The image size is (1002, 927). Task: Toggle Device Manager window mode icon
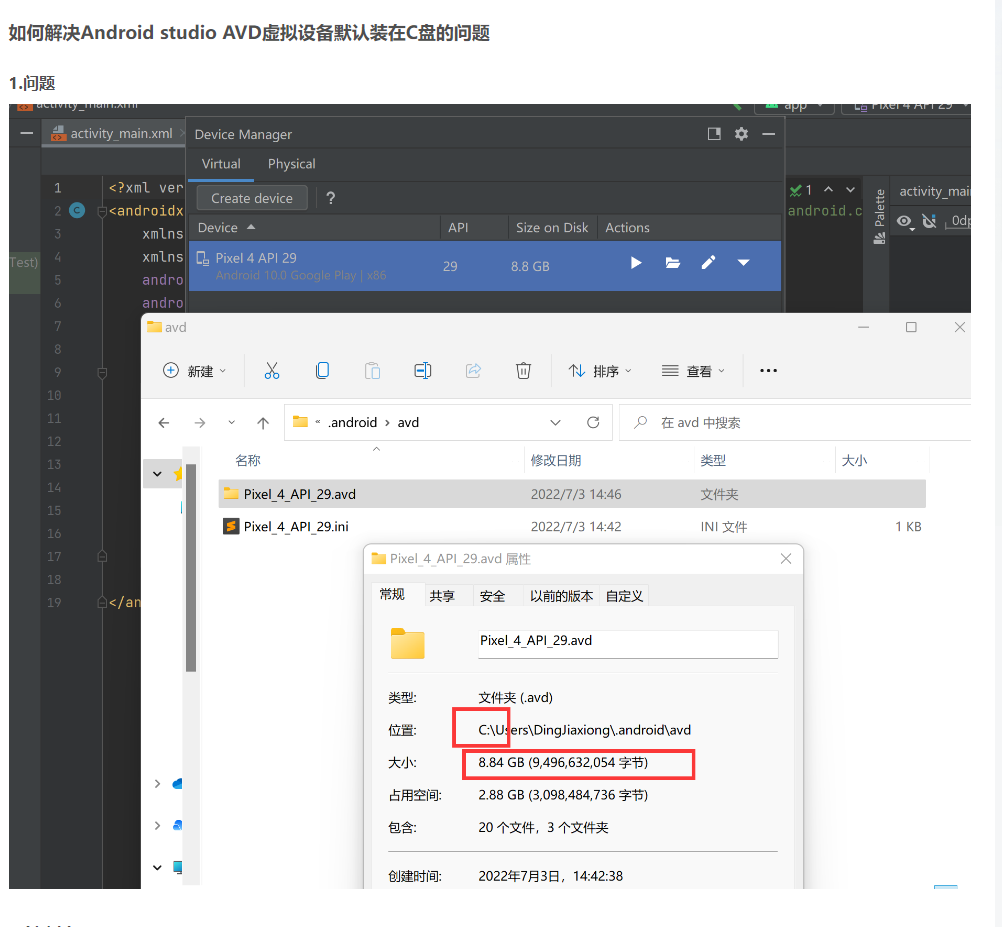714,134
